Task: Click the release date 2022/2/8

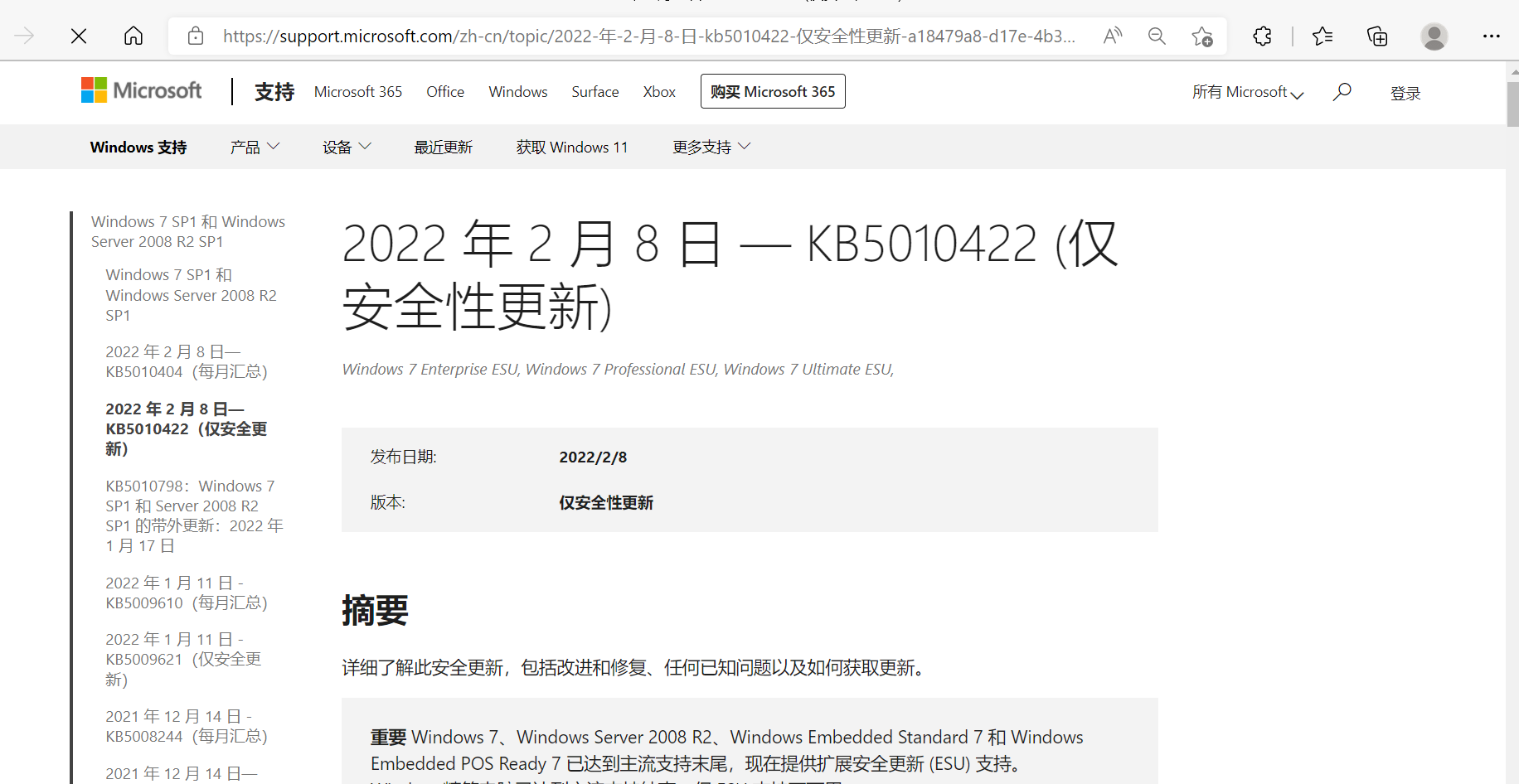Action: [593, 457]
